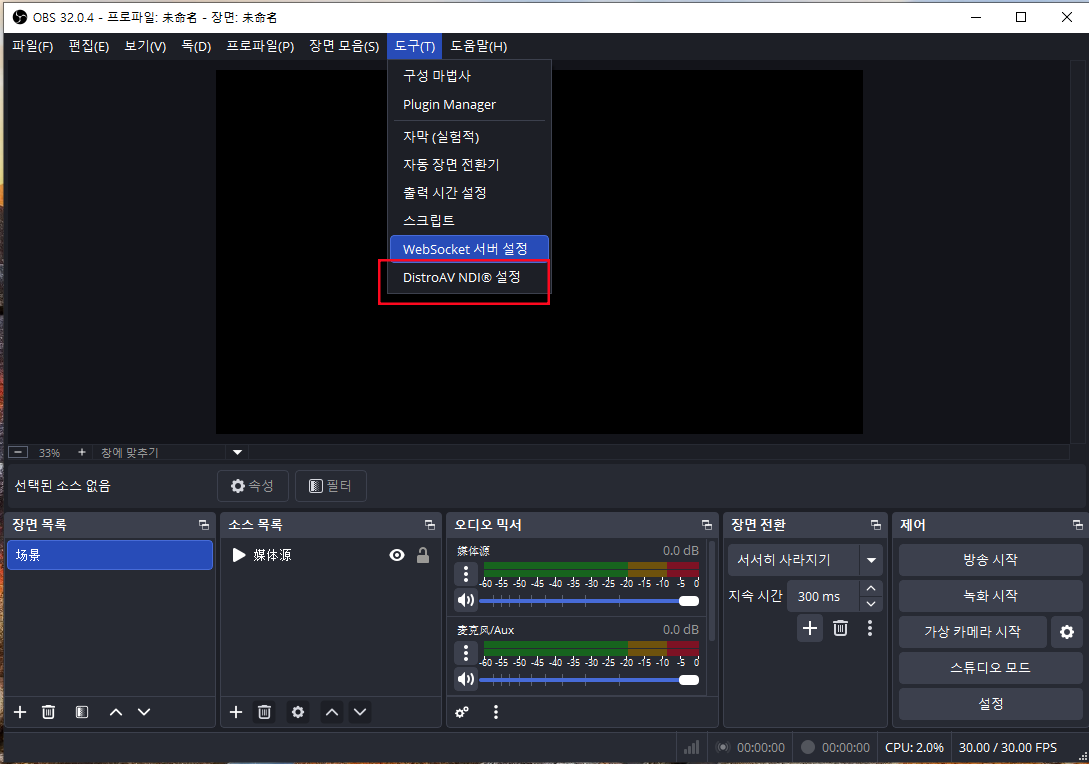
Task: Increase transition duration with up arrow
Action: pos(872,589)
